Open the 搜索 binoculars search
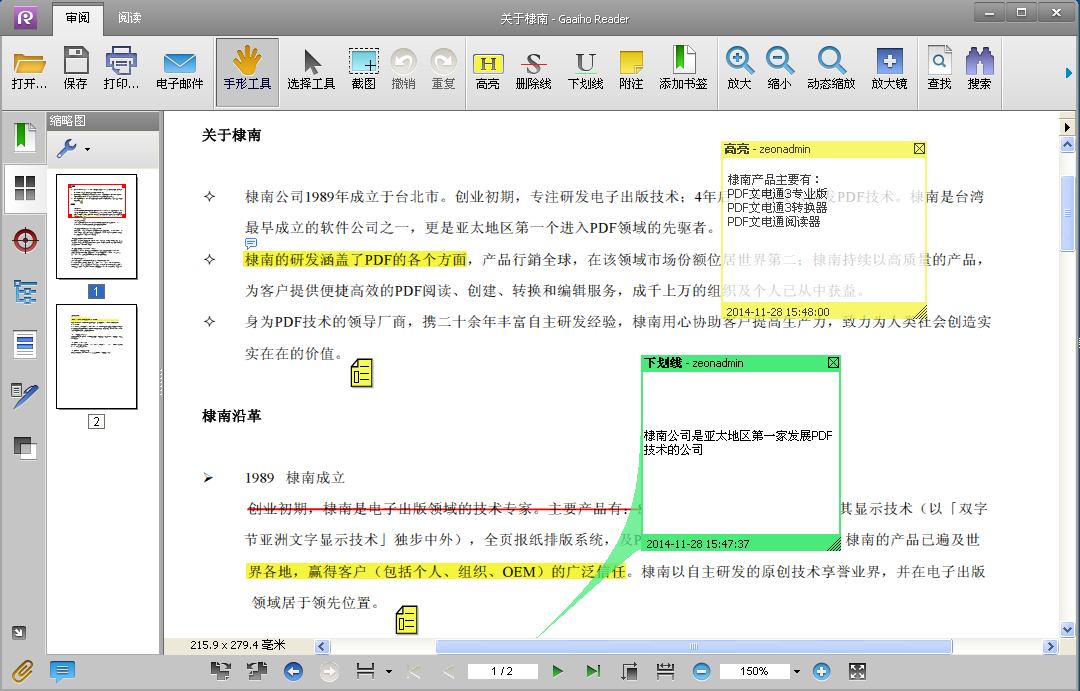This screenshot has height=691, width=1080. point(979,68)
